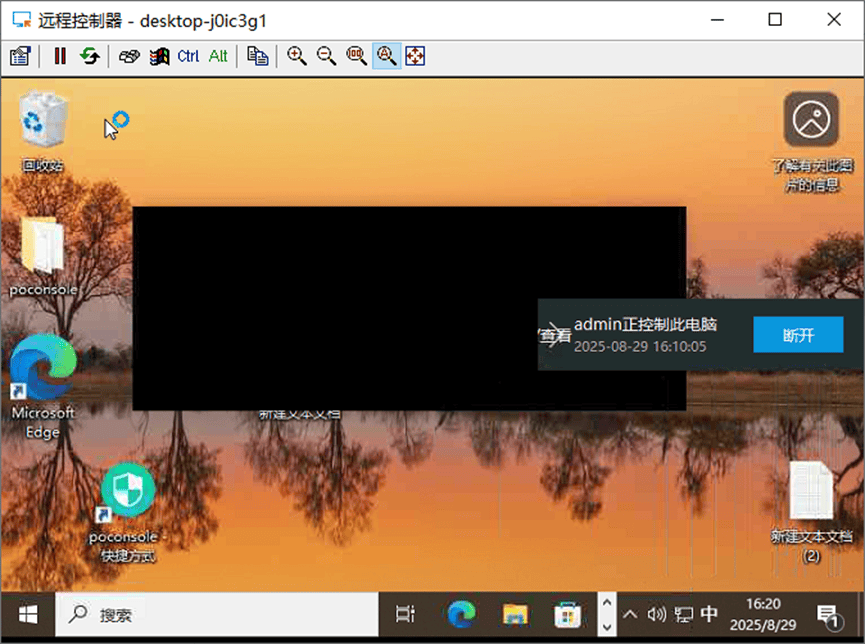Open the properties icon in the toolbar

pos(20,56)
